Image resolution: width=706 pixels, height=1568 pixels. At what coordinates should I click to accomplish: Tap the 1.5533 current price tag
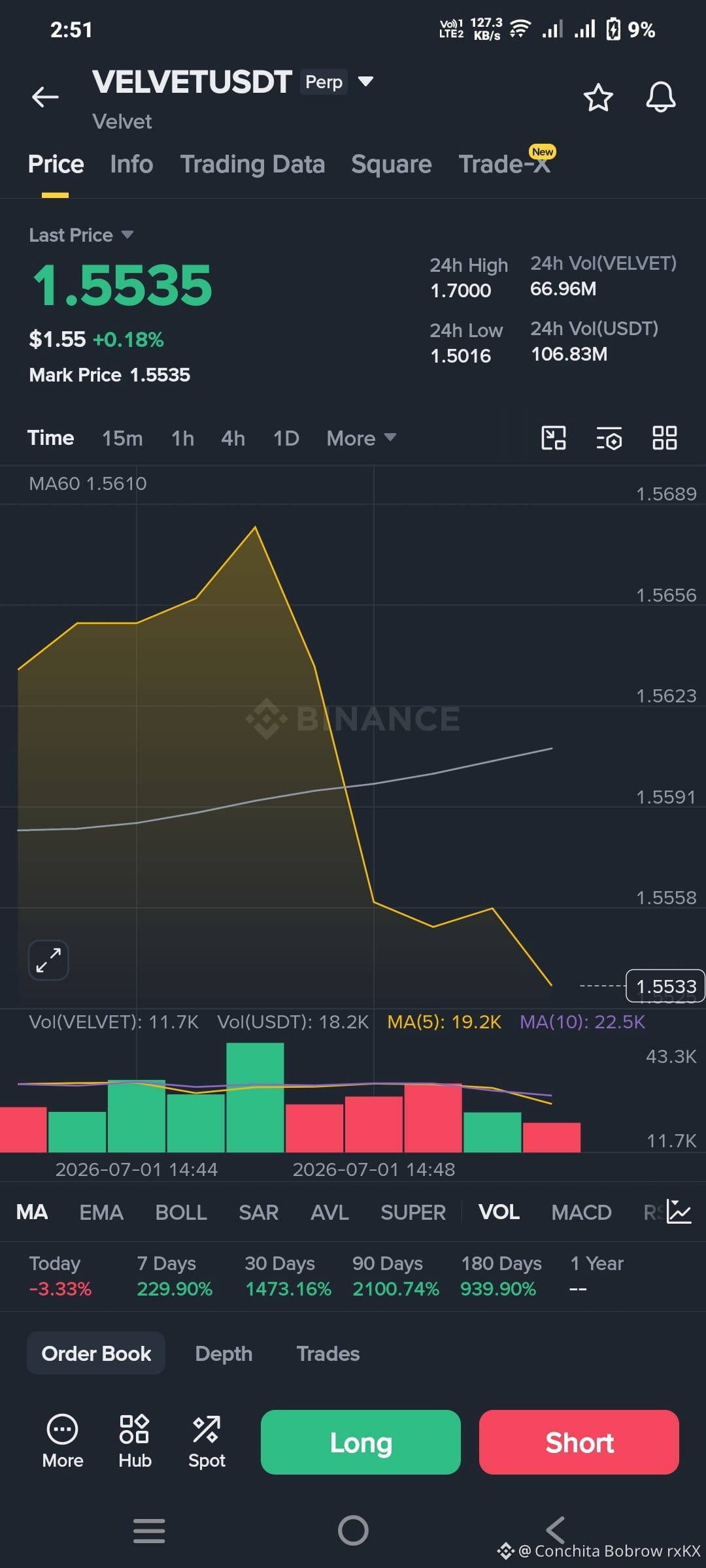coord(665,986)
